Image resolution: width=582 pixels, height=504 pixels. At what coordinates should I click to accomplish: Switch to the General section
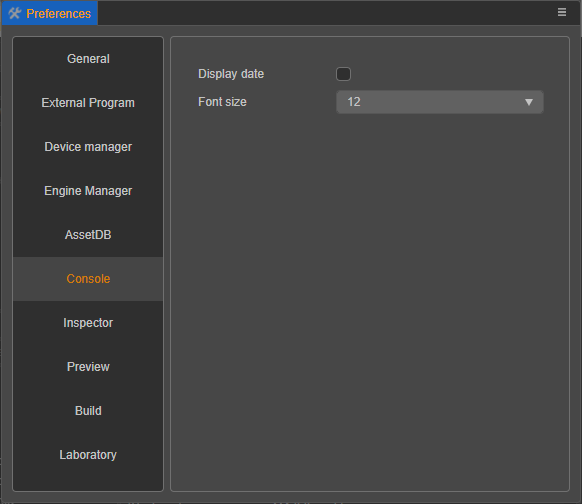[x=88, y=59]
